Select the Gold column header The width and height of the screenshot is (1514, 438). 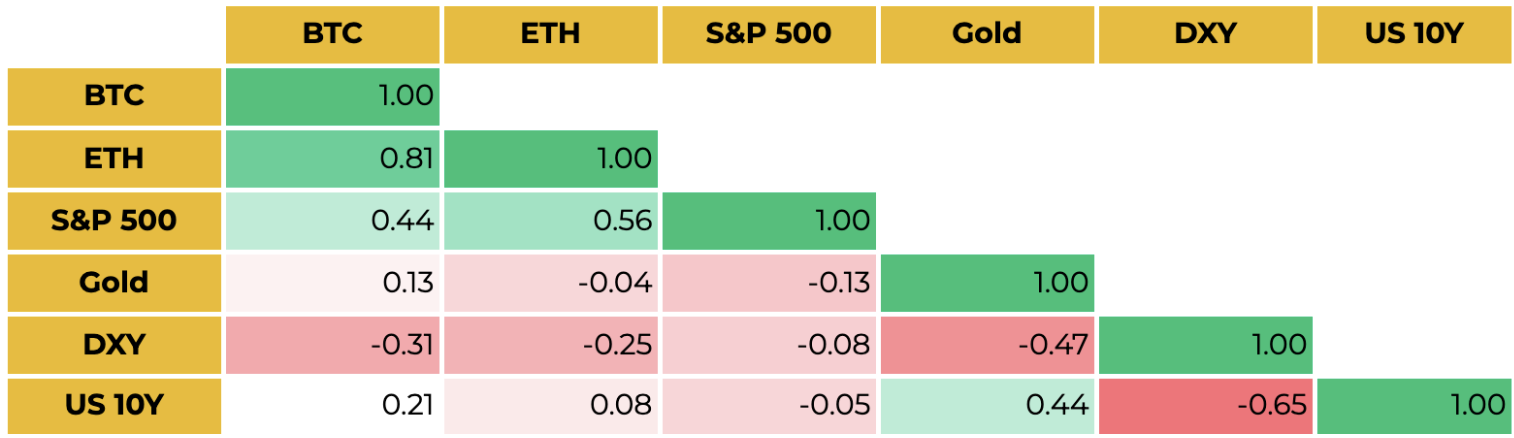pos(986,34)
